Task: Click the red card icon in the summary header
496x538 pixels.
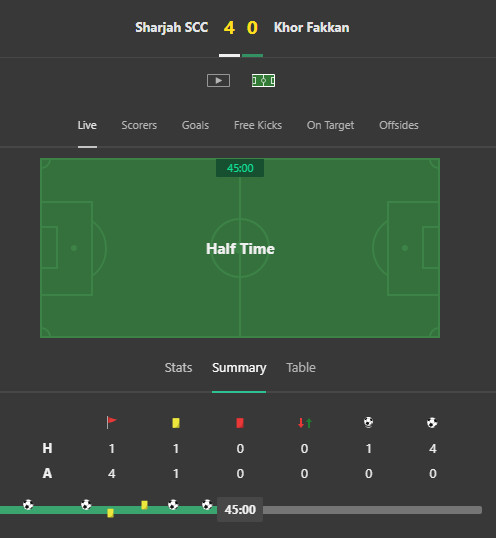Action: [x=240, y=423]
